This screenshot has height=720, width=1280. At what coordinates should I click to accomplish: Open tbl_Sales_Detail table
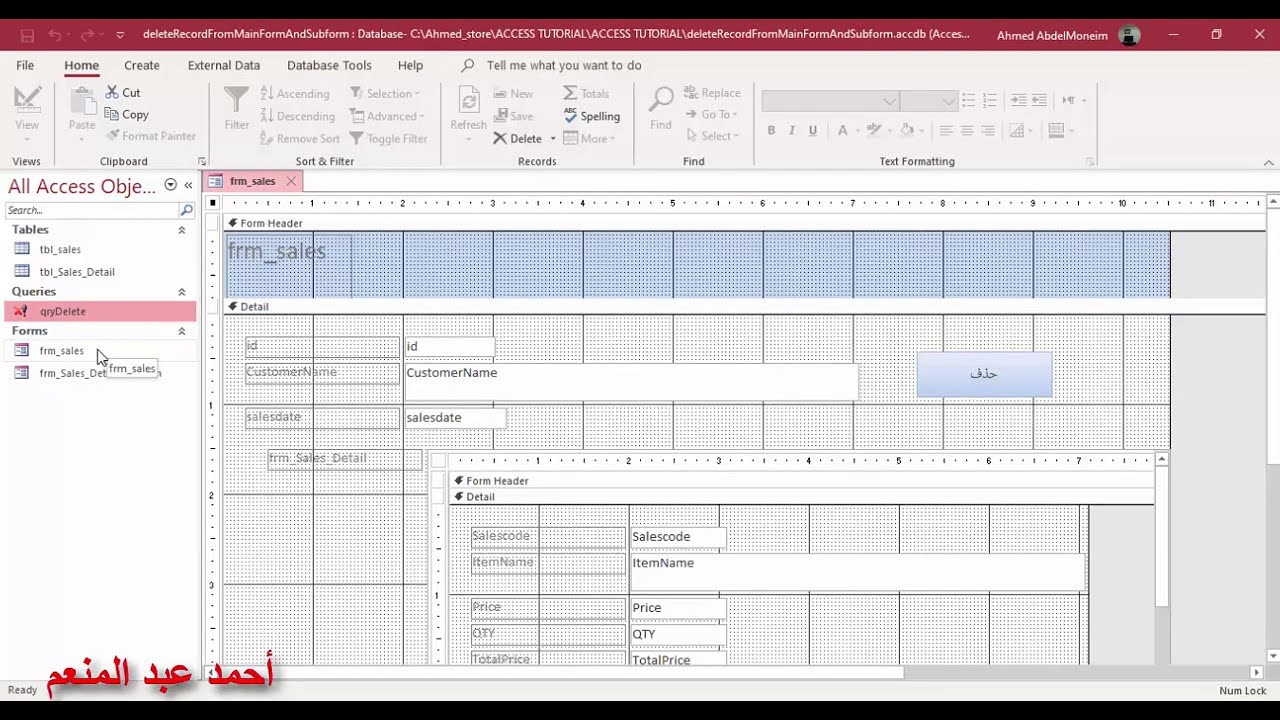coord(77,271)
